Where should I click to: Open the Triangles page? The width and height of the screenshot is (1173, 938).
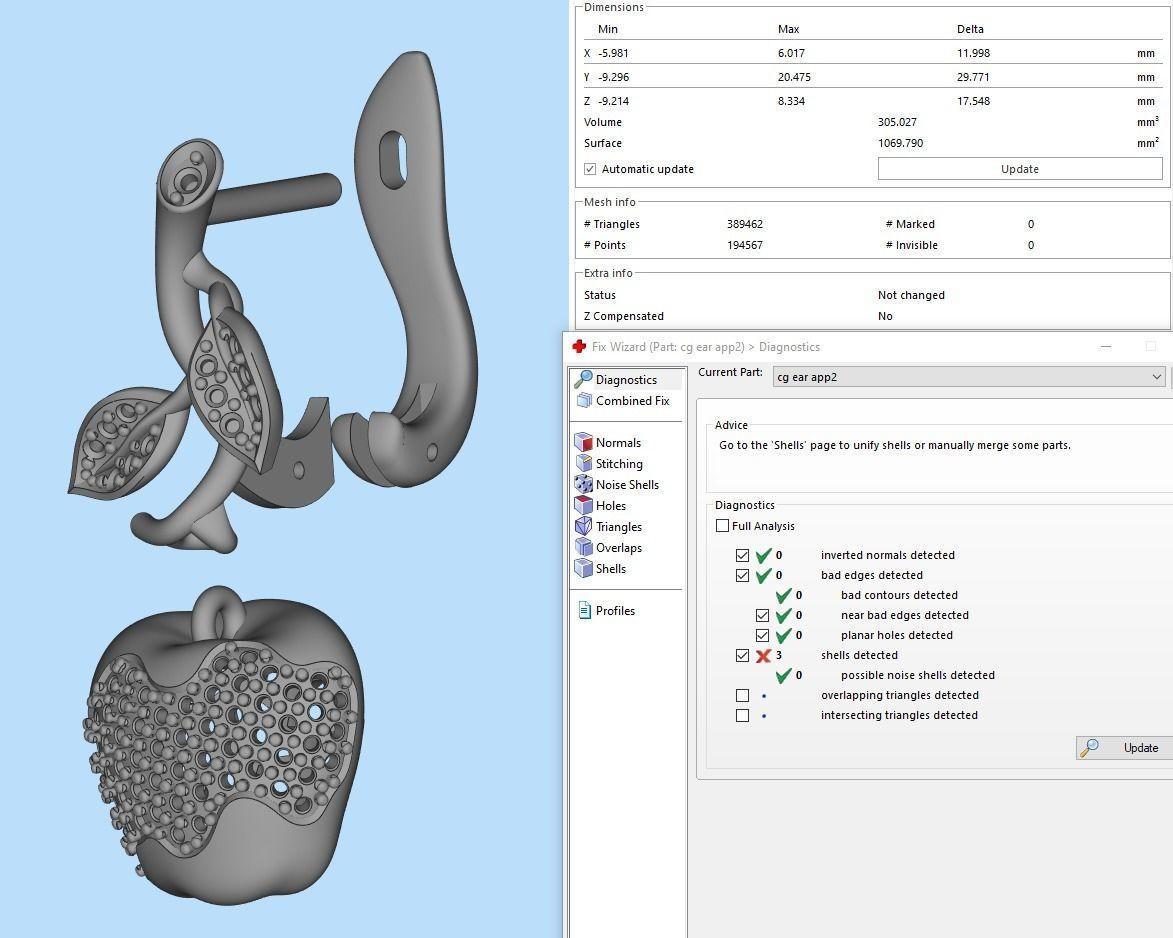pyautogui.click(x=619, y=527)
